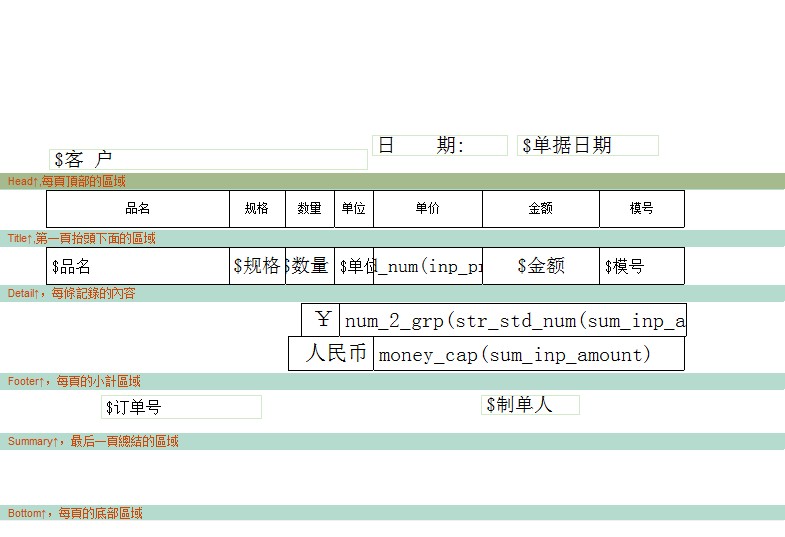Click the $金额 amount detail field
This screenshot has height=537, width=785.
click(541, 266)
